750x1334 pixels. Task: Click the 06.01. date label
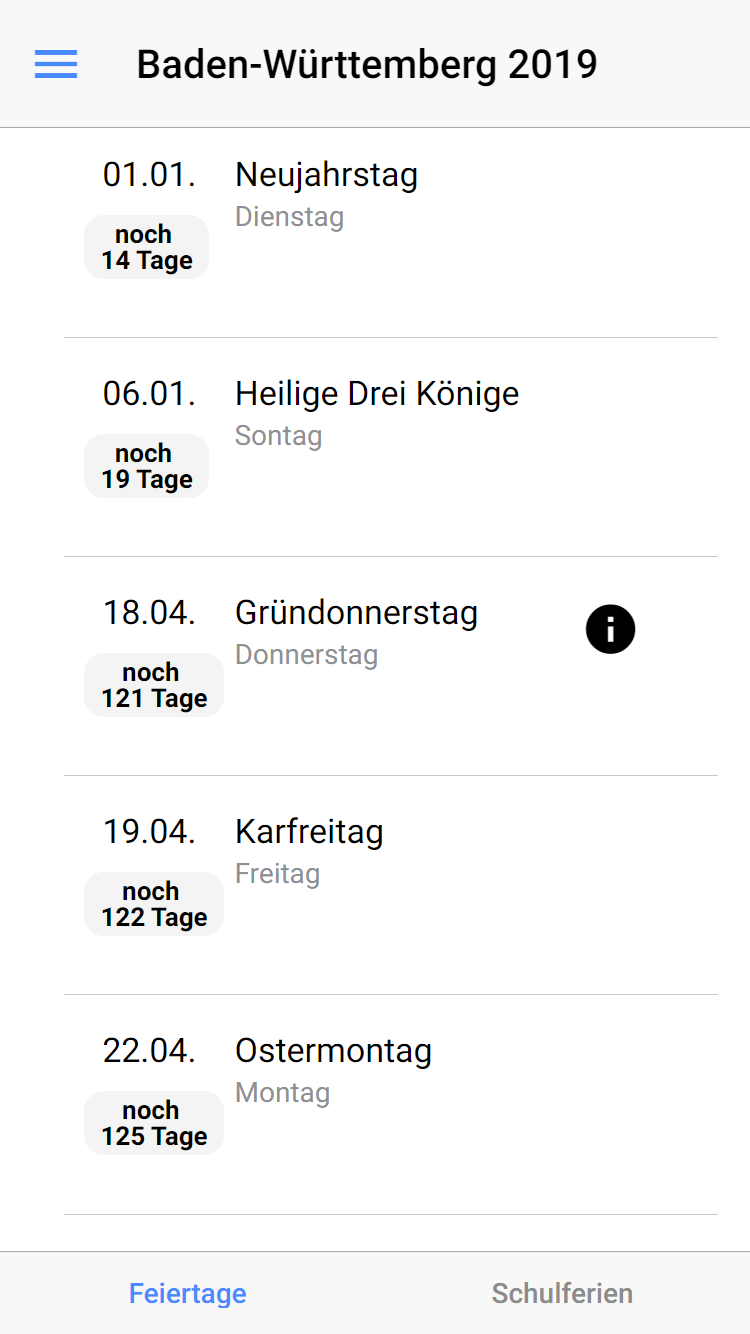point(149,394)
